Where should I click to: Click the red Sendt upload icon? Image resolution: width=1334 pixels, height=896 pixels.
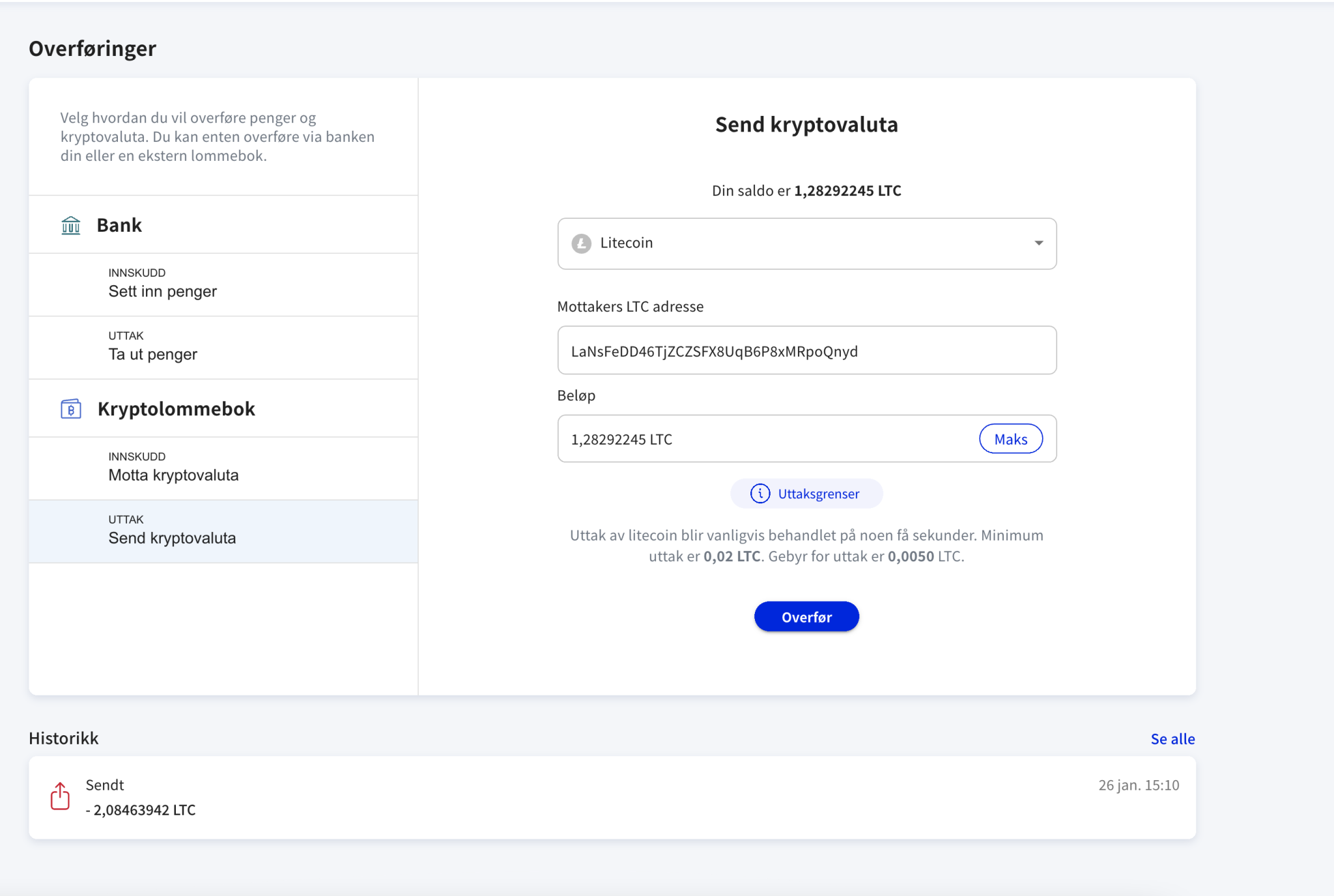[60, 796]
